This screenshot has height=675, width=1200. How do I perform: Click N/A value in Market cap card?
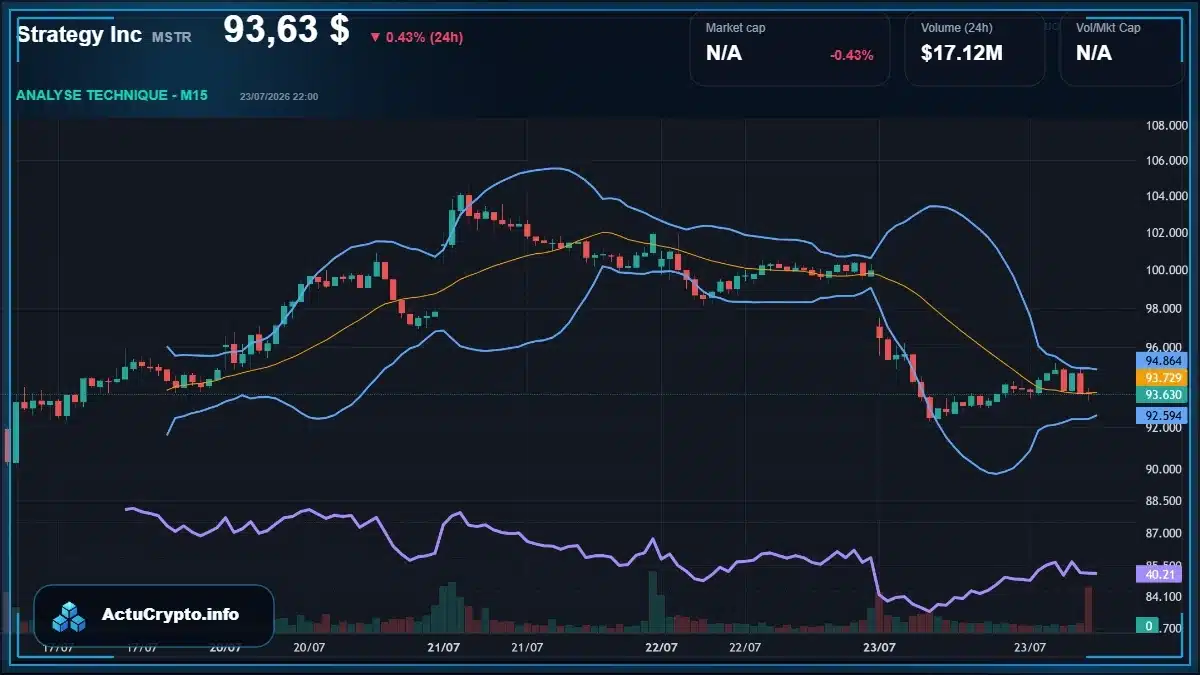click(x=724, y=54)
